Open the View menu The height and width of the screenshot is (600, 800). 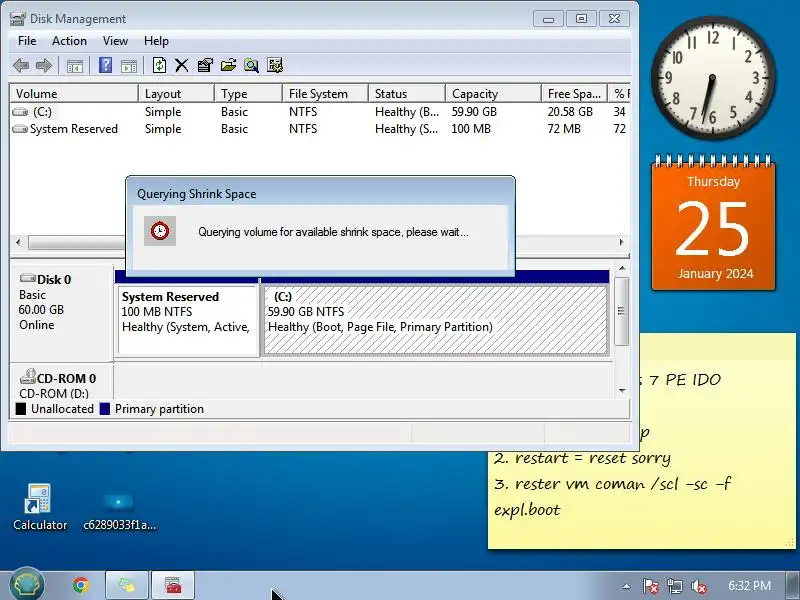click(115, 41)
